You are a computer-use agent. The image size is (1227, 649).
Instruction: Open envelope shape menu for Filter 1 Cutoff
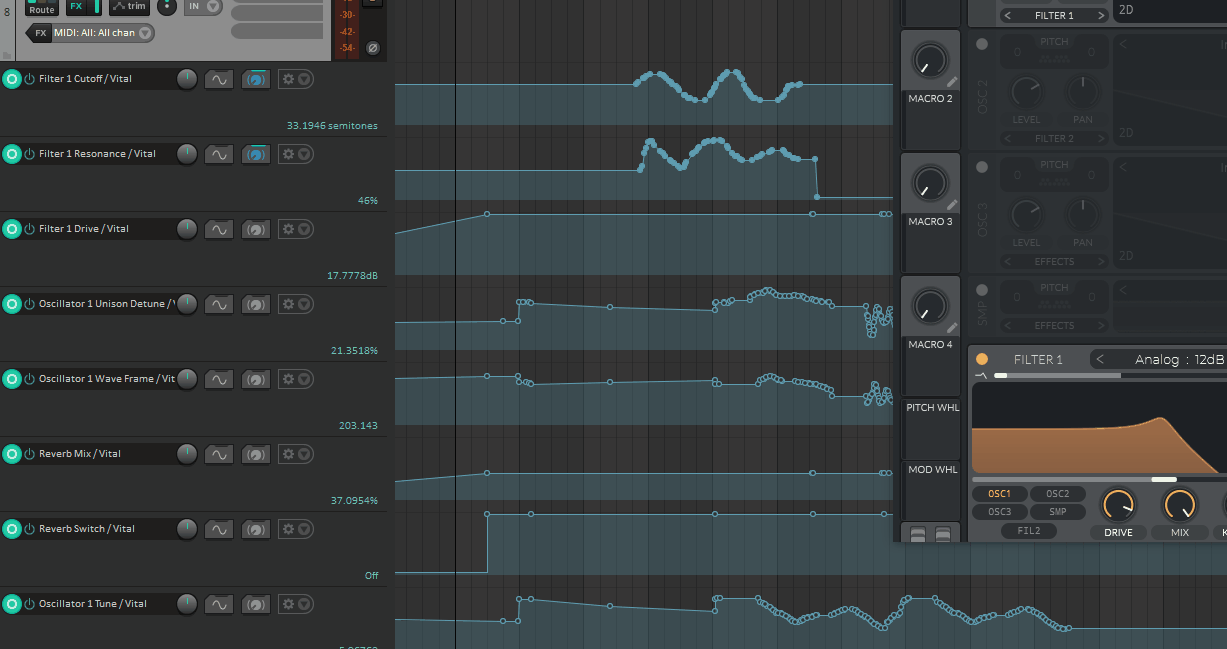[218, 79]
